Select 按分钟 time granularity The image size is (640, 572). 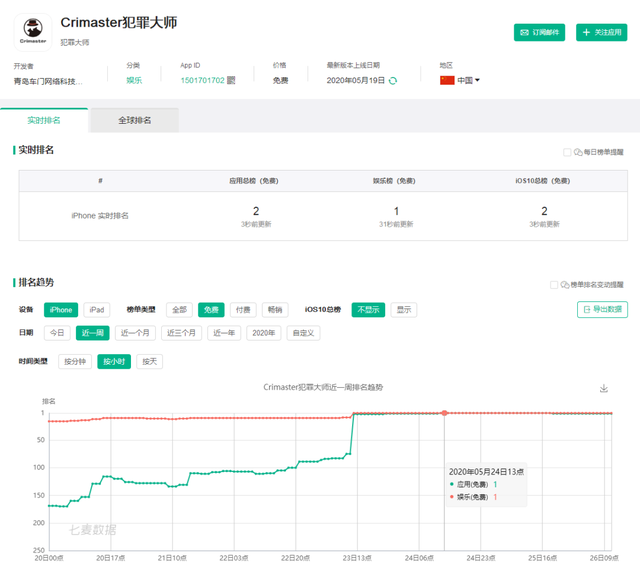75,361
